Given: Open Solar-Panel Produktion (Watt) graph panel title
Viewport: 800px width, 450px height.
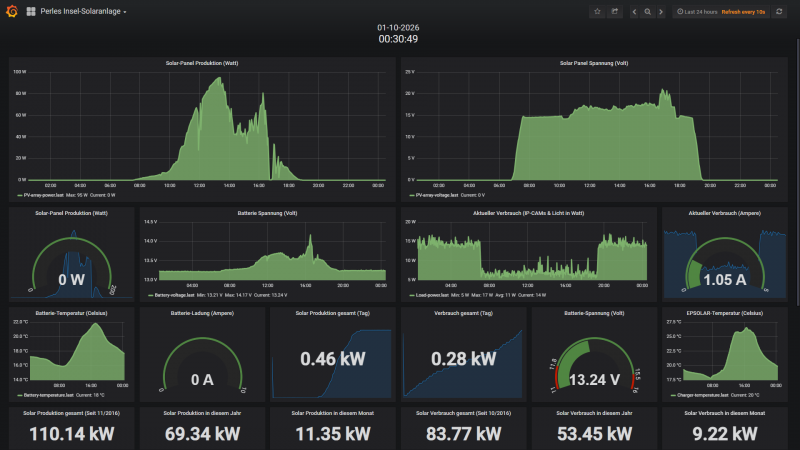Looking at the screenshot, I should click(202, 63).
